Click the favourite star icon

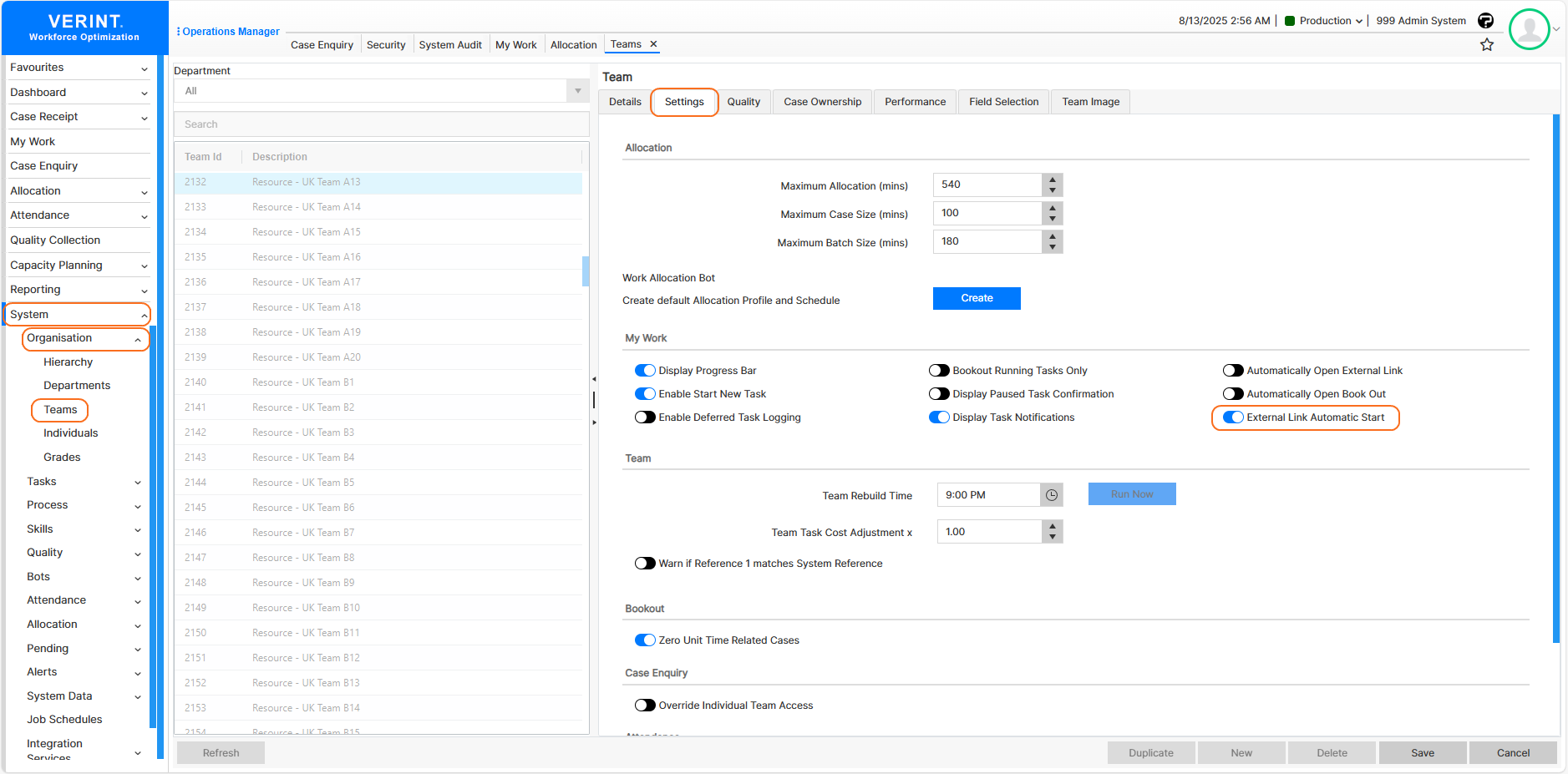point(1486,45)
